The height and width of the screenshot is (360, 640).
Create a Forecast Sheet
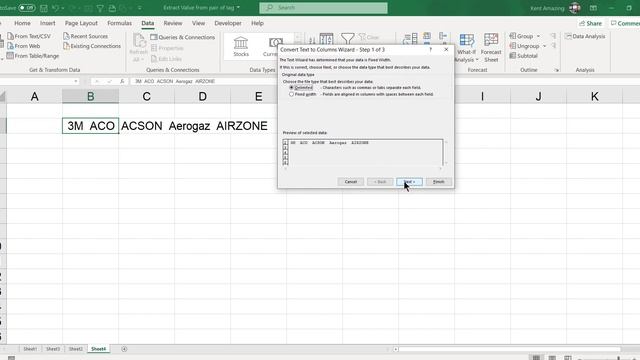491,48
